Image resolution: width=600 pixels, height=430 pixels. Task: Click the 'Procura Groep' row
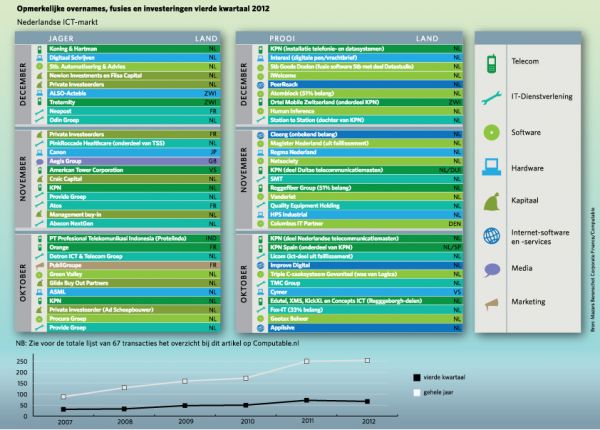coord(134,319)
